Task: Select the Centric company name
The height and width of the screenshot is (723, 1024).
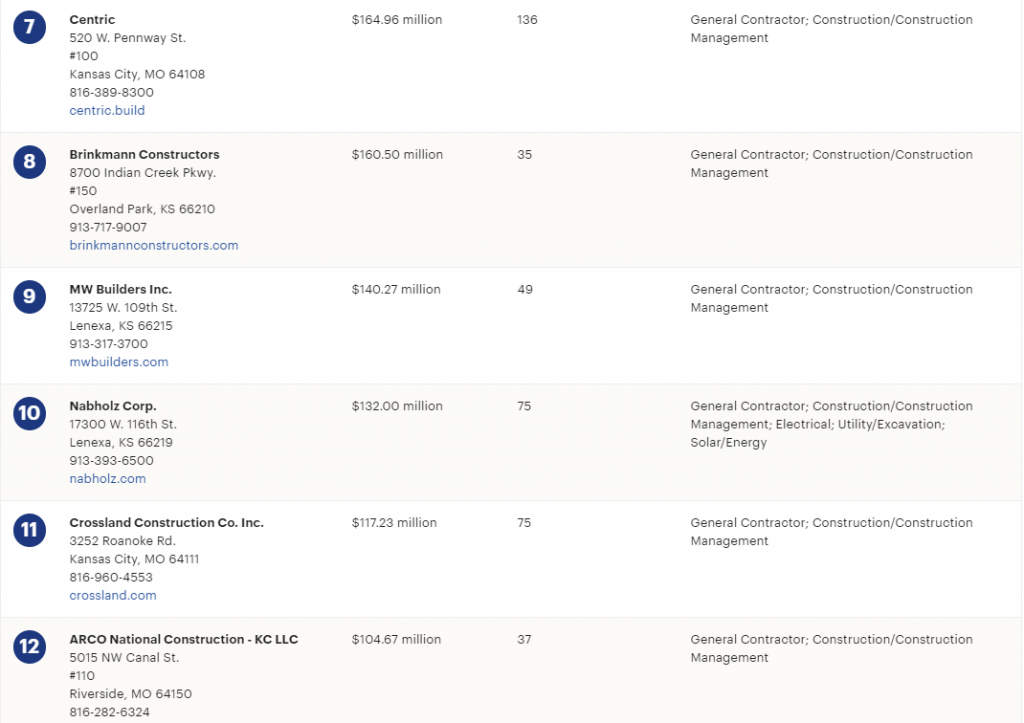Action: click(x=92, y=20)
